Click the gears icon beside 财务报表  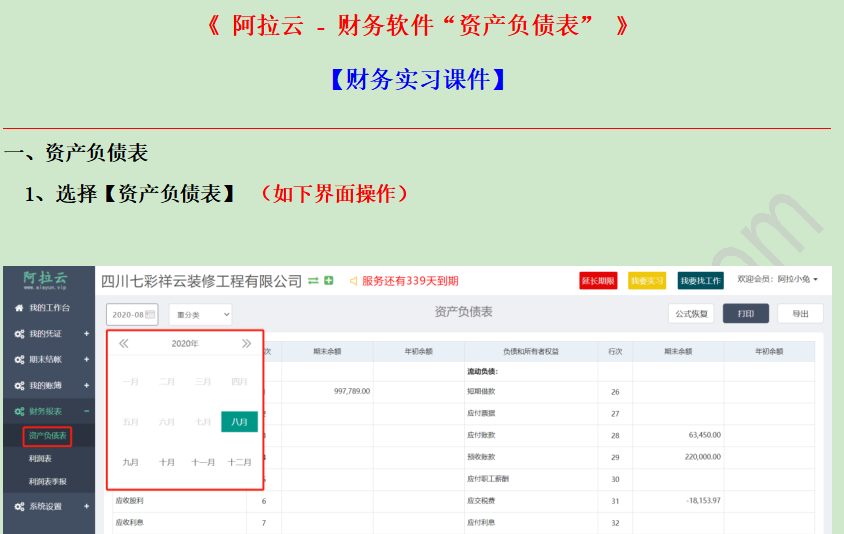pos(19,411)
